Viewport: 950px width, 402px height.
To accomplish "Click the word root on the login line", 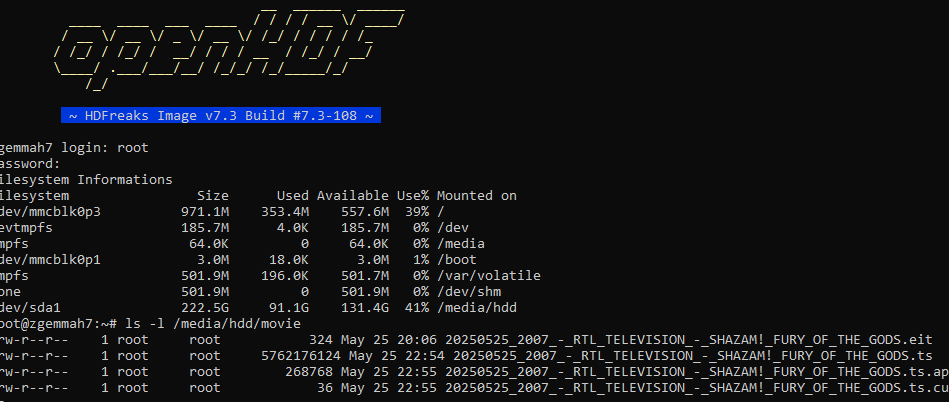I will click(x=131, y=148).
